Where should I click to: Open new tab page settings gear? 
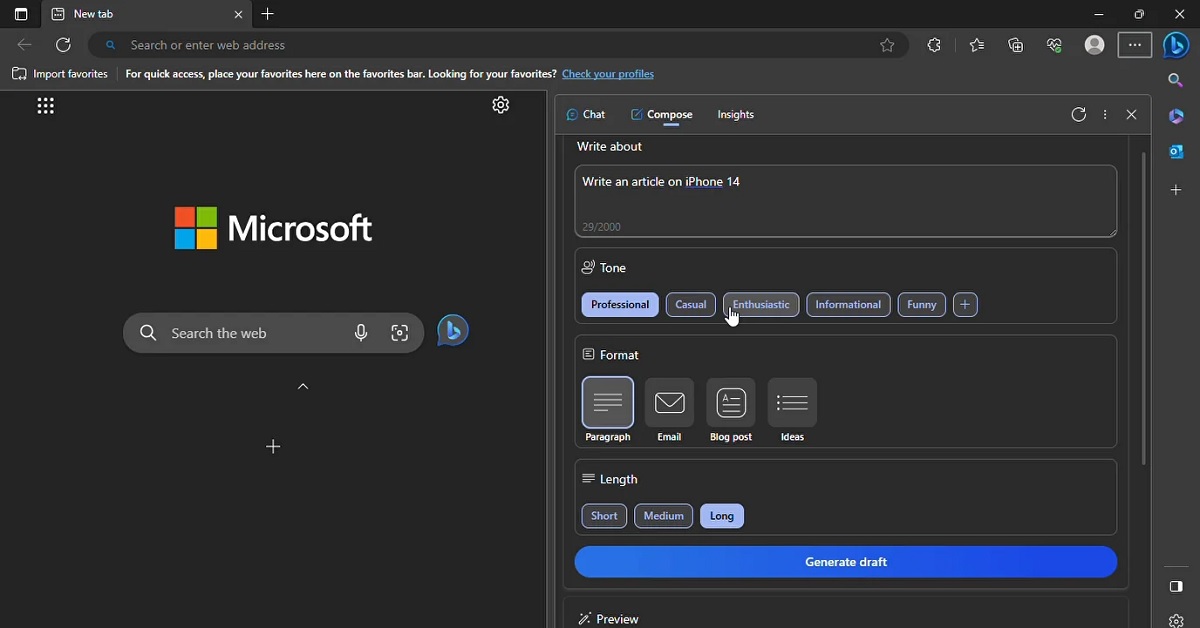point(501,105)
